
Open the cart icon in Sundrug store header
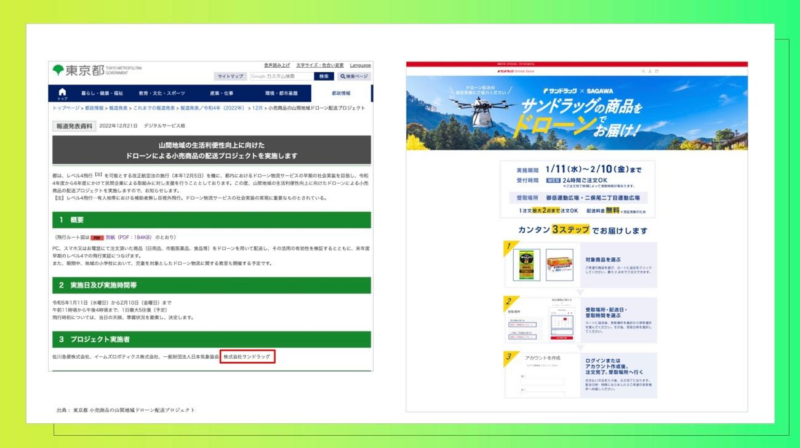click(657, 71)
